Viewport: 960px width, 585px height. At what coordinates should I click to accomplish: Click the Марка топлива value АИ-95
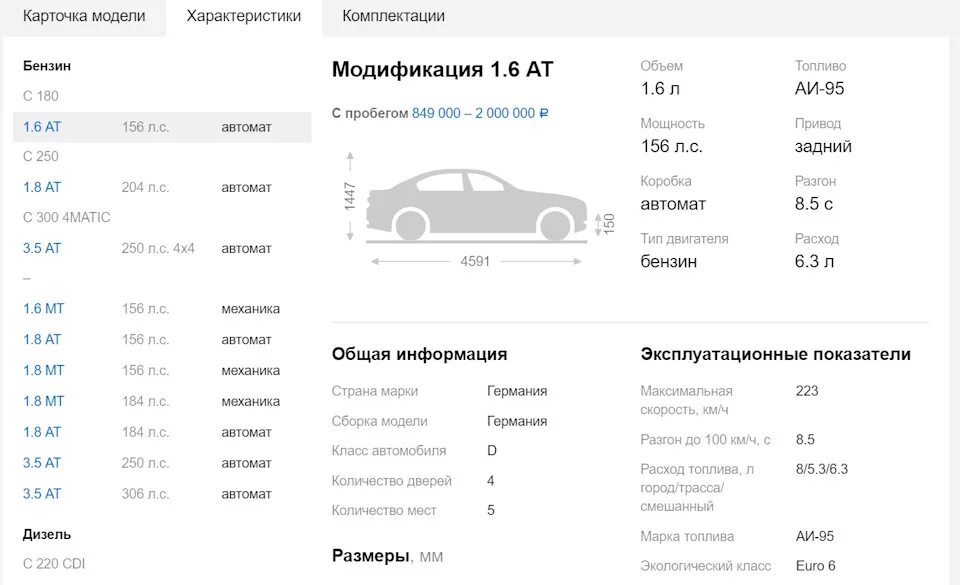pyautogui.click(x=815, y=536)
